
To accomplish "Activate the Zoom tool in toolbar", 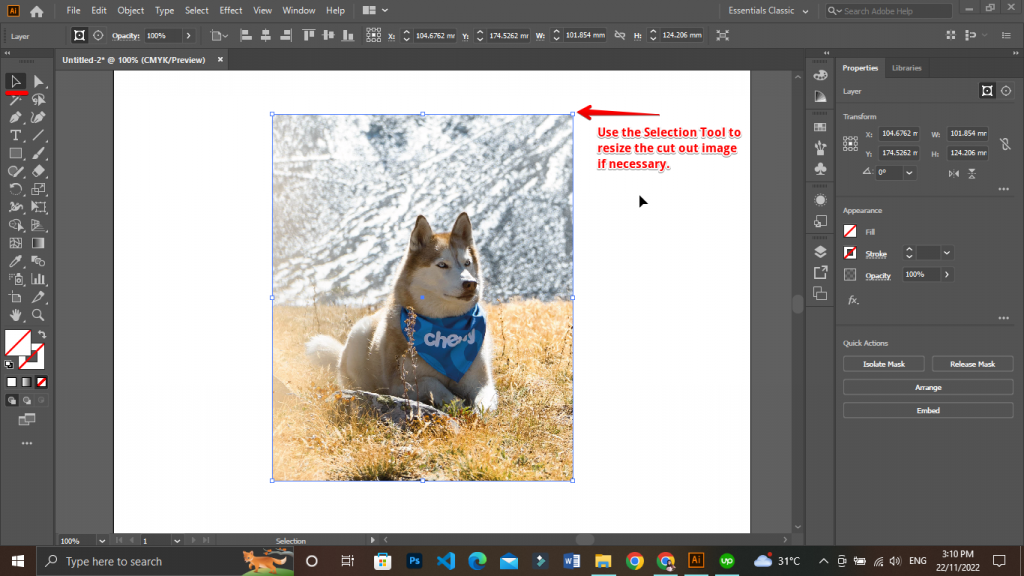I will (x=38, y=315).
